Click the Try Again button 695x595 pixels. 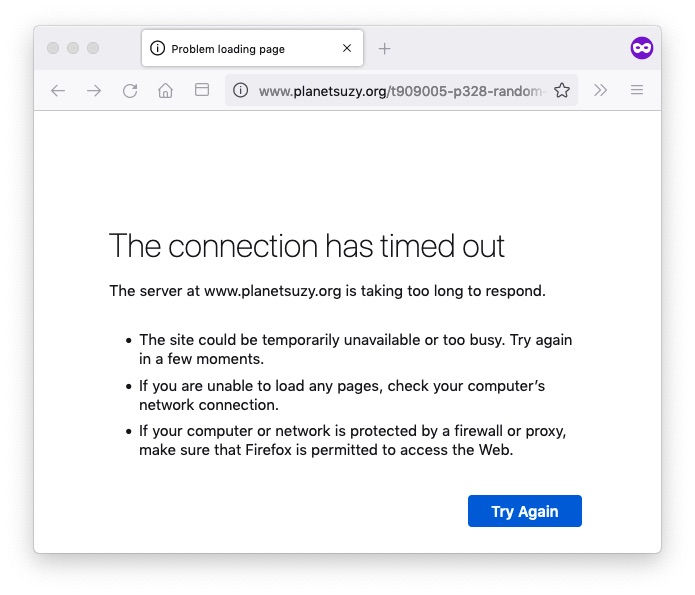(525, 511)
